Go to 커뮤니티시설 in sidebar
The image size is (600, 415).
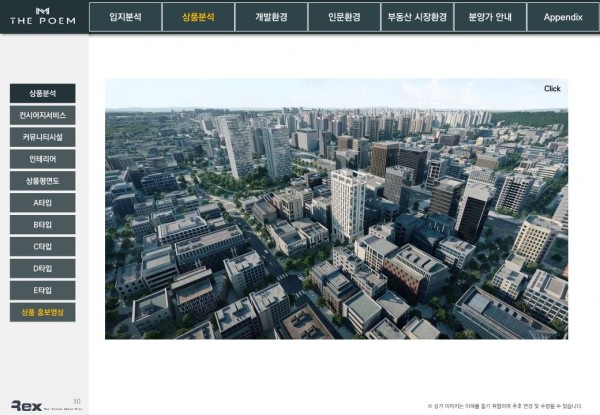[42, 137]
